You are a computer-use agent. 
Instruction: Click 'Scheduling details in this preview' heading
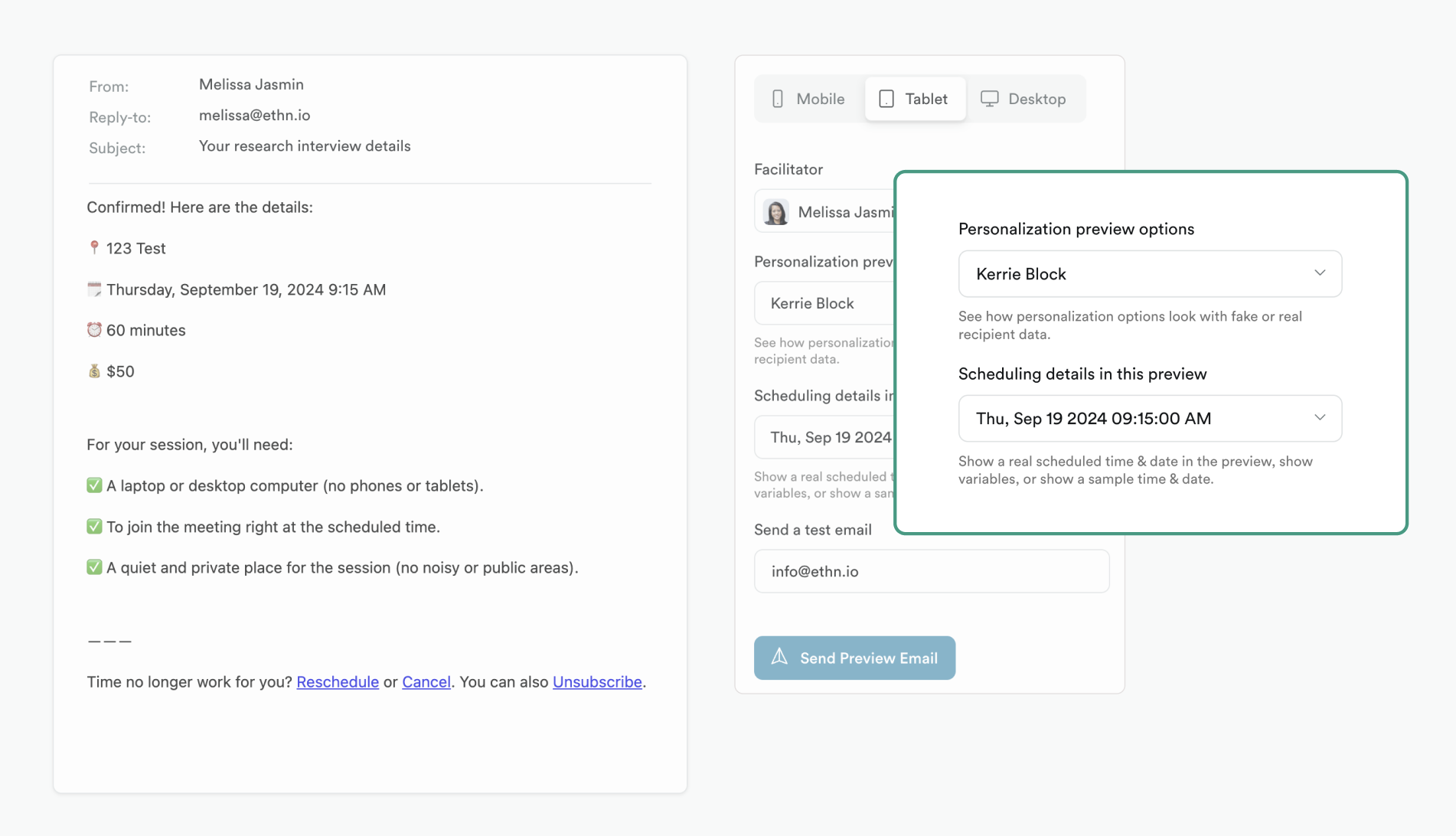[1082, 374]
